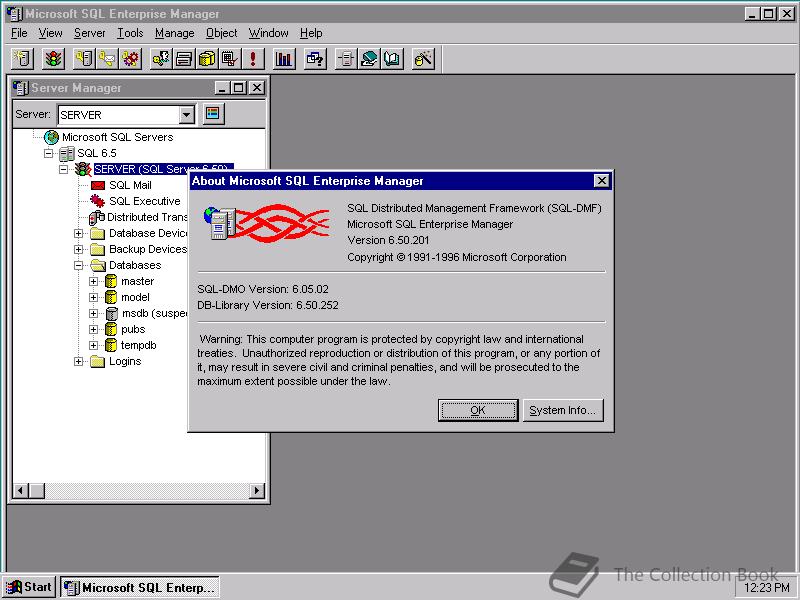Click the Manage Alerts exclamation icon

pos(253,59)
